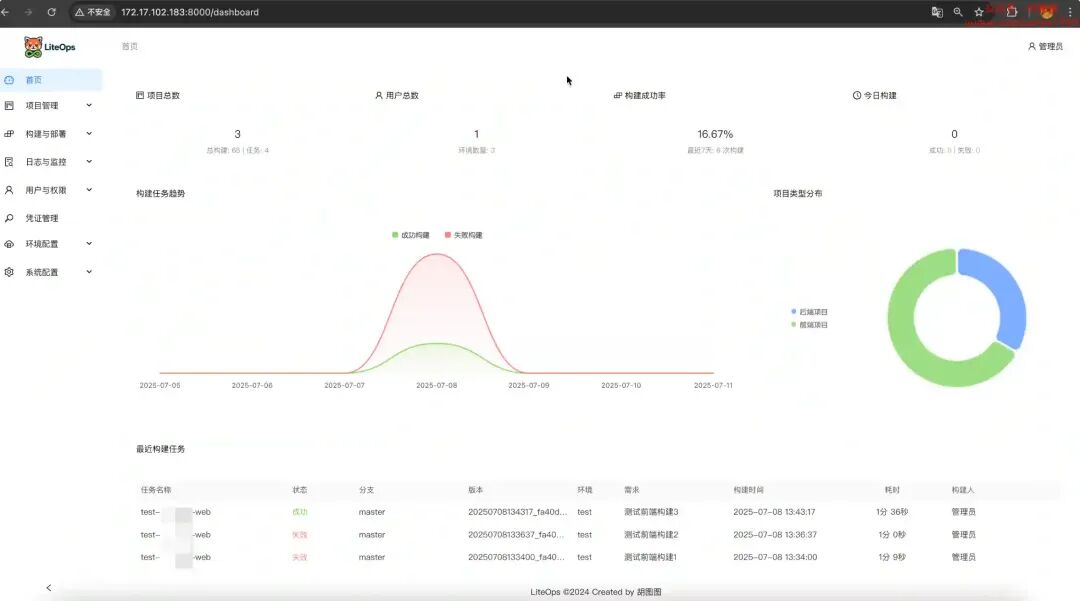Click the 凭证管理 key icon
1080x601 pixels.
tap(9, 218)
